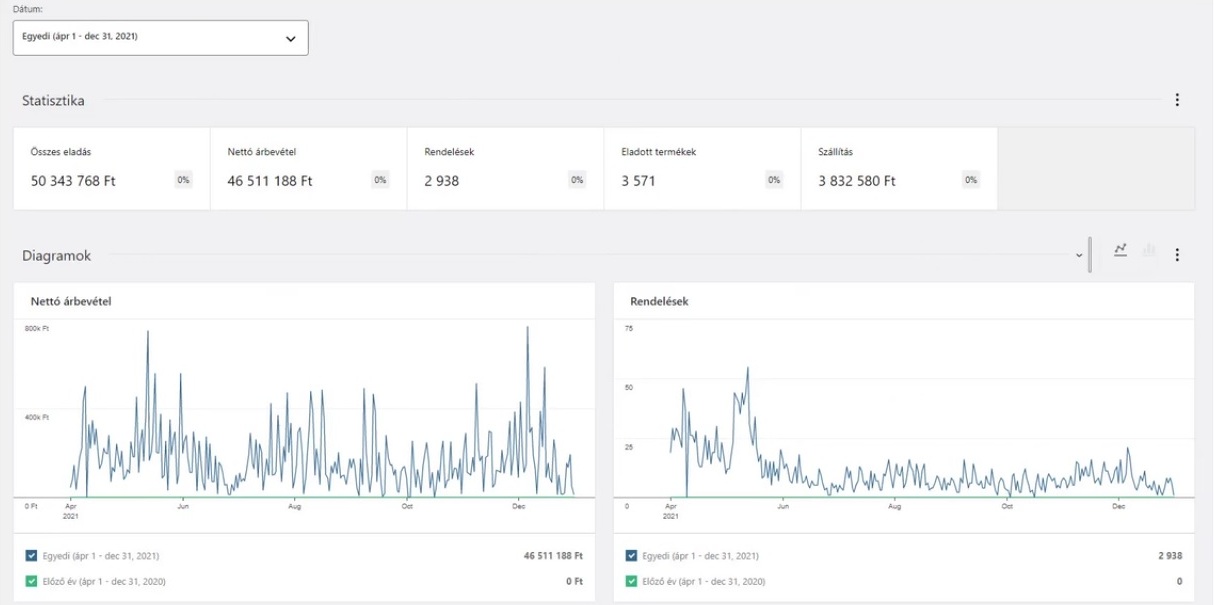Switch Diagramok to line chart view

tap(1120, 250)
